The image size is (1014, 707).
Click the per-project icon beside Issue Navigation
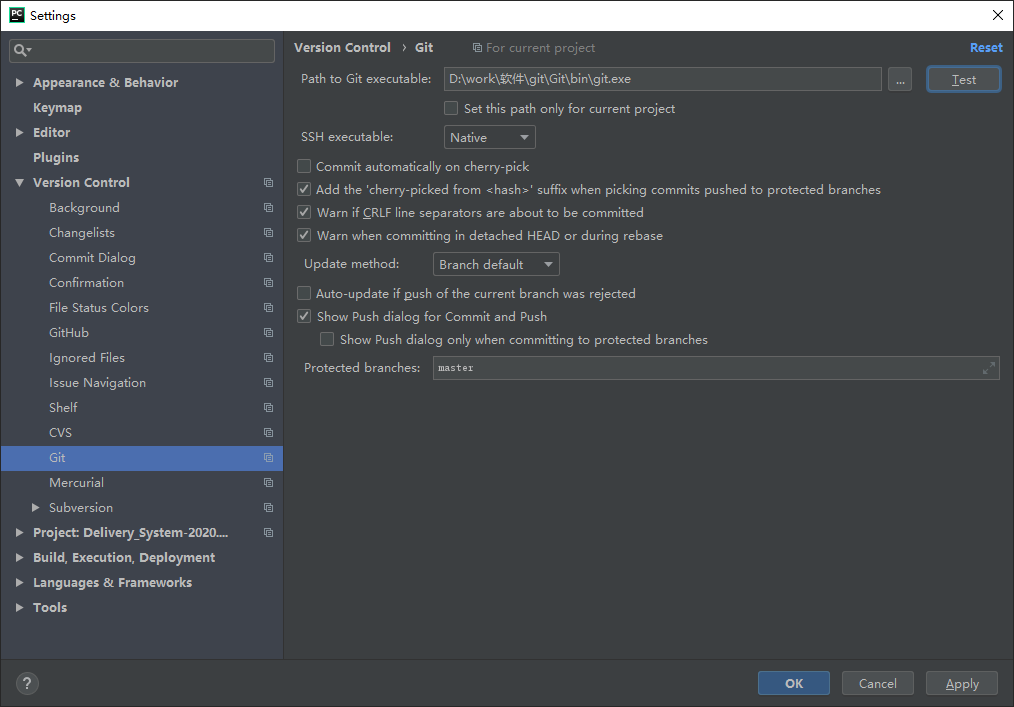(x=268, y=382)
